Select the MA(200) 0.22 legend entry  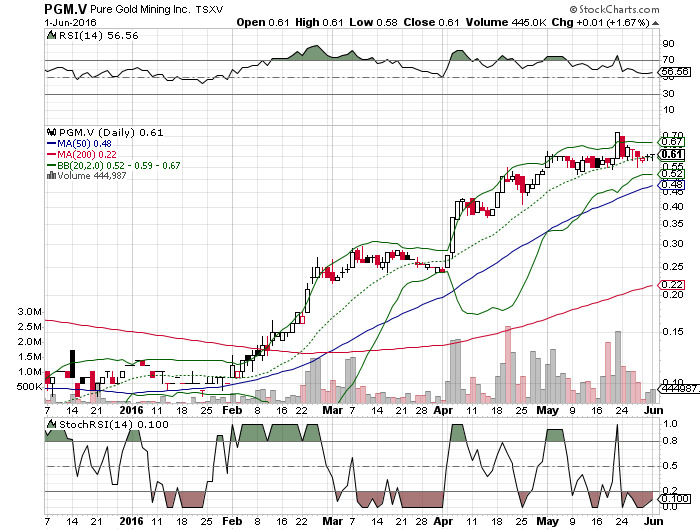(x=82, y=154)
